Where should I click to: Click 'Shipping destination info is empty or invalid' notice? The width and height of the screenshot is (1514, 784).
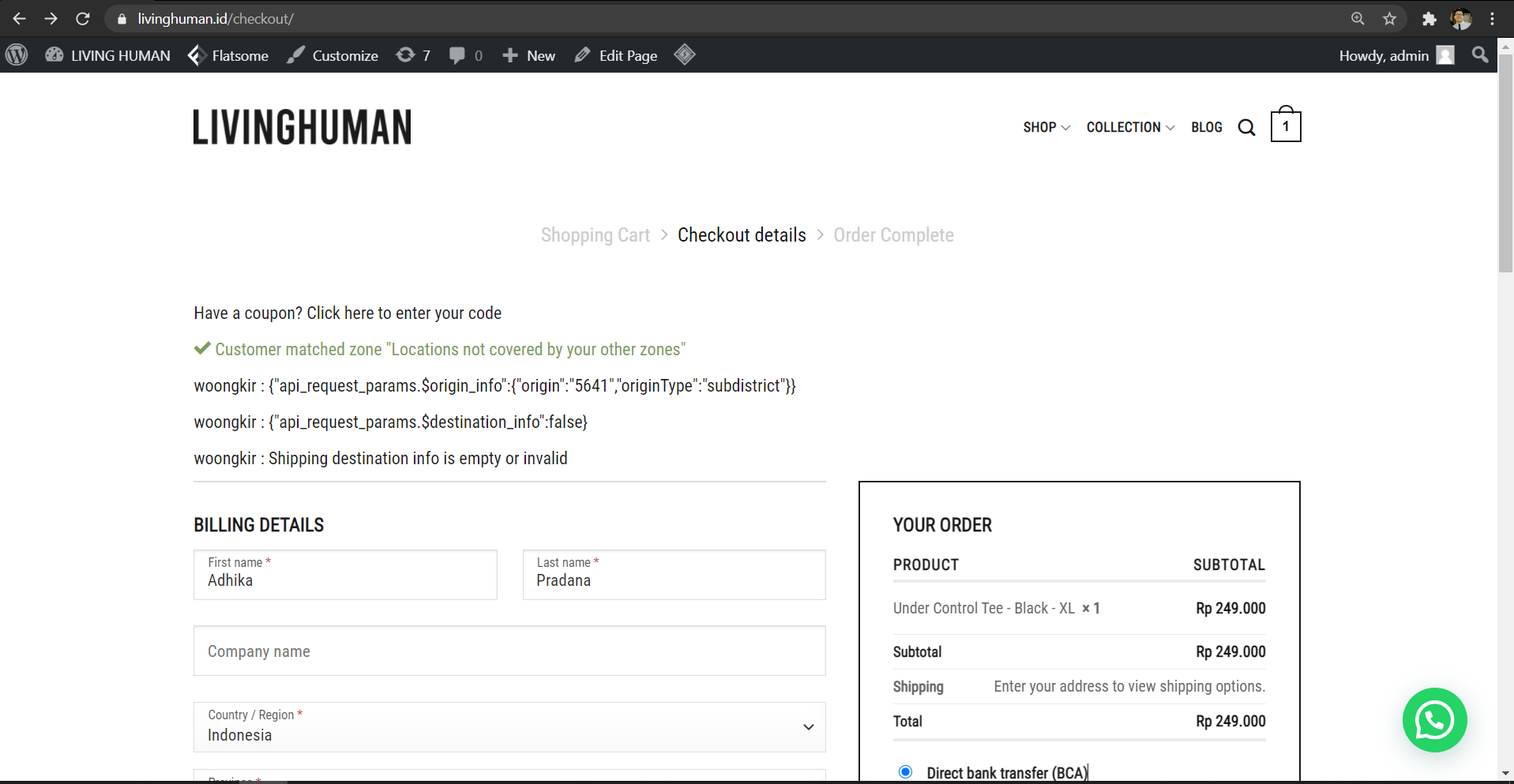click(x=418, y=459)
